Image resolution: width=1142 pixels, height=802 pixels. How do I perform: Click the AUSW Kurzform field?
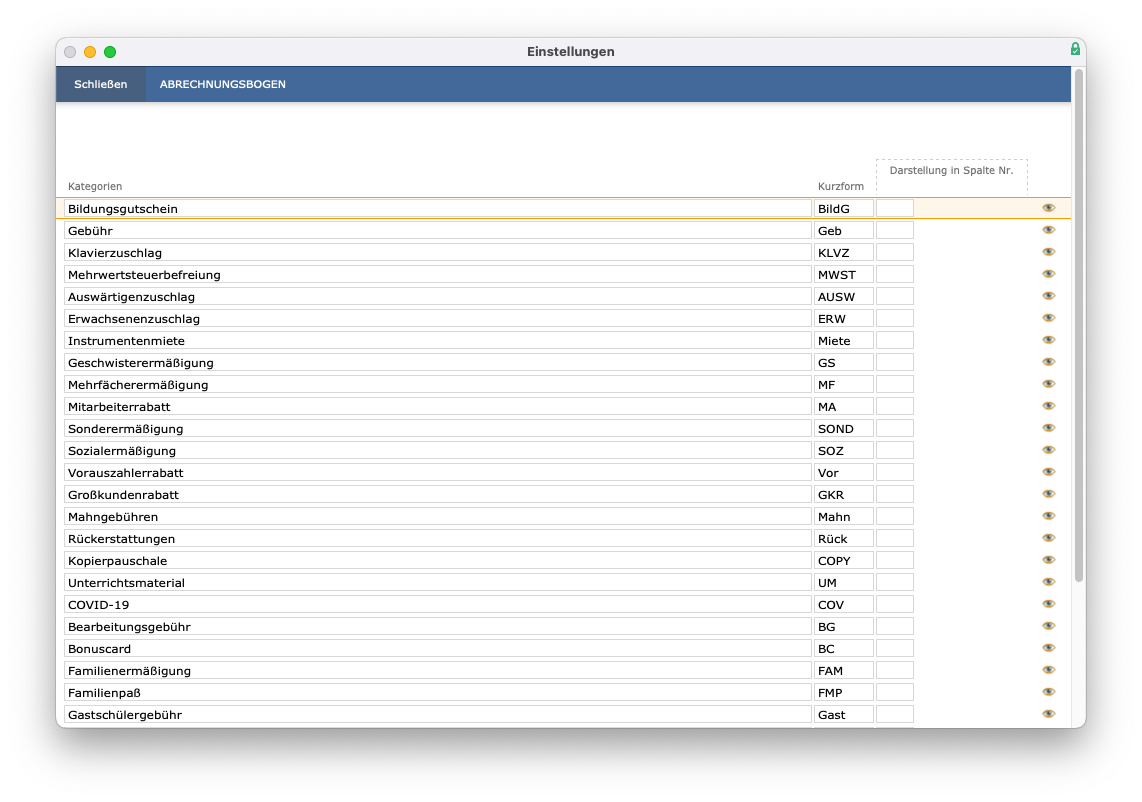(x=843, y=297)
